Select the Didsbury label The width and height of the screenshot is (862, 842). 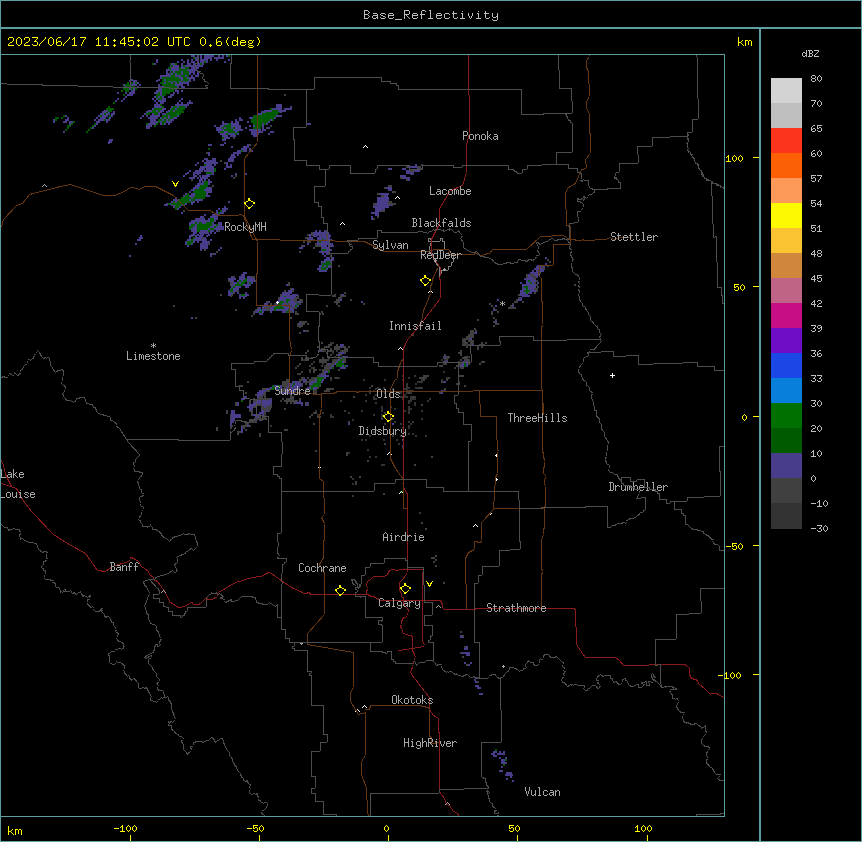click(383, 431)
